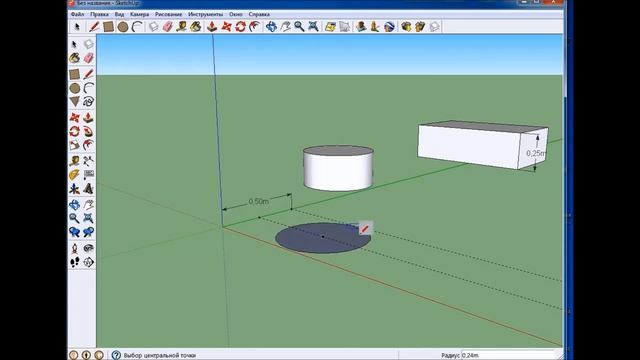The width and height of the screenshot is (640, 360).
Task: Open the Инструменты menu
Action: tap(205, 14)
